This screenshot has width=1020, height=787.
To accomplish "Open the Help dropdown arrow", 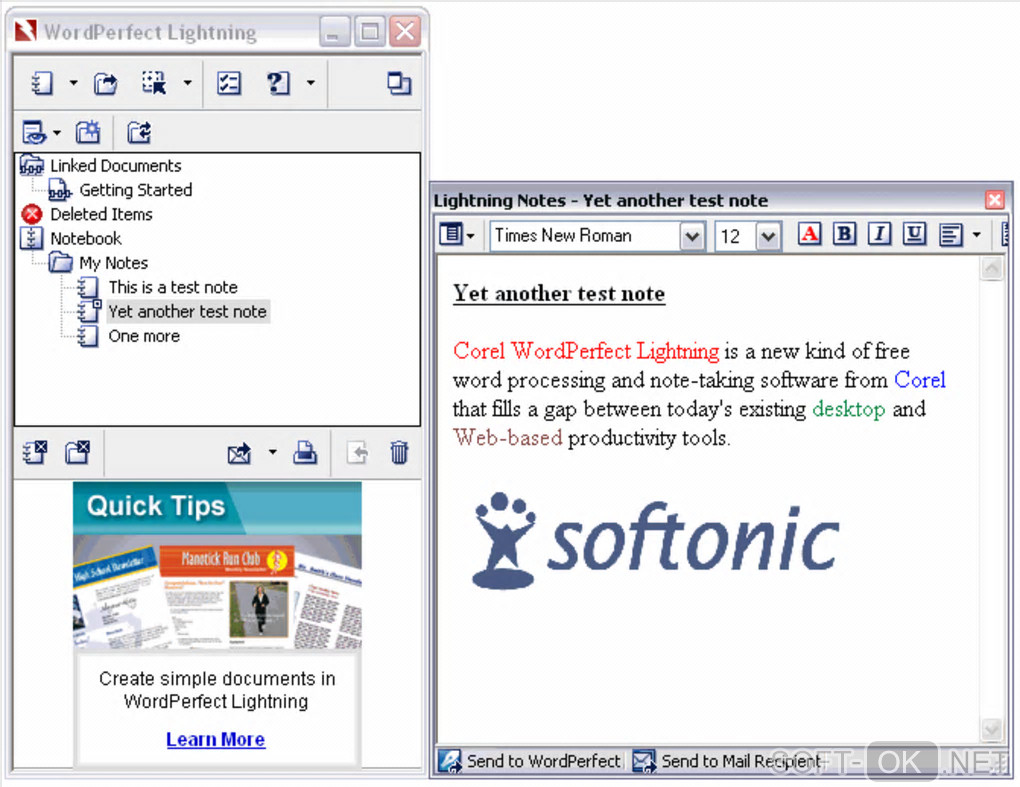I will 310,83.
